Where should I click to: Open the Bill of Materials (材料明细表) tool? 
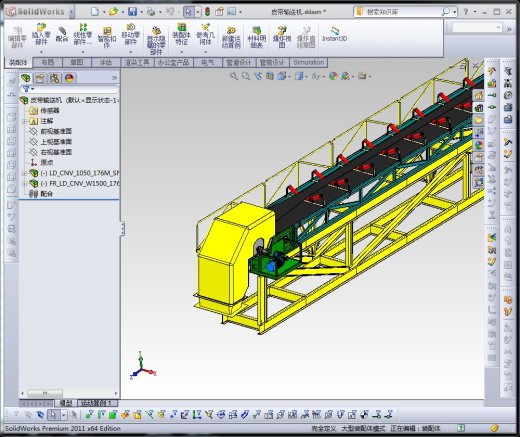pyautogui.click(x=257, y=38)
